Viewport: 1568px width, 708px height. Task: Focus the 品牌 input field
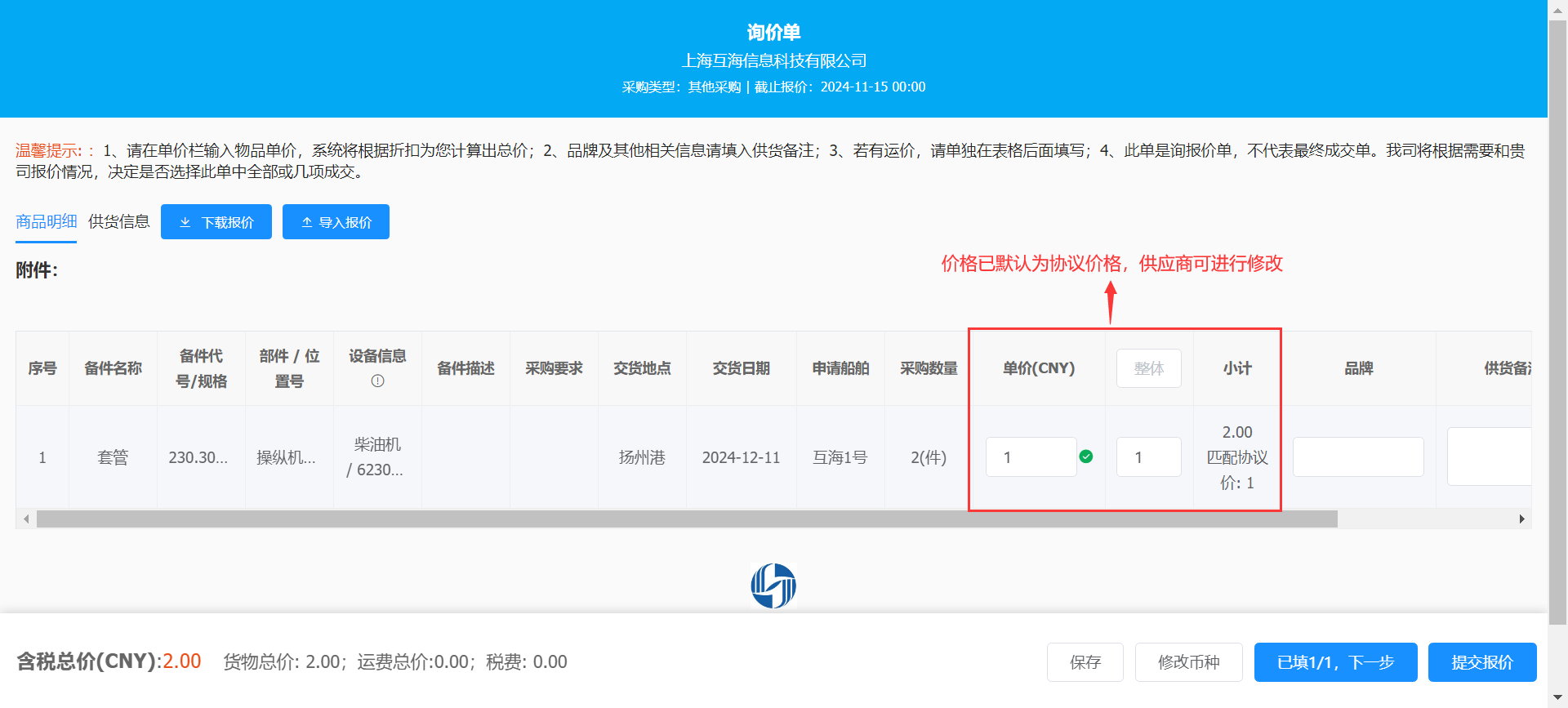point(1358,457)
